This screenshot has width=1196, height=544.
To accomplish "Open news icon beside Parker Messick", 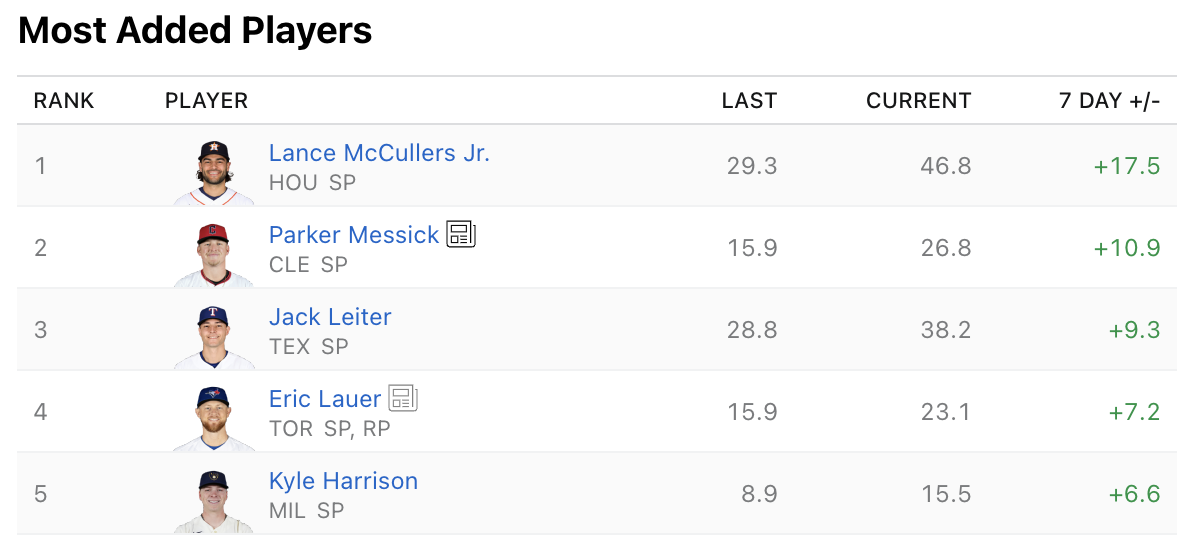I will tap(461, 235).
